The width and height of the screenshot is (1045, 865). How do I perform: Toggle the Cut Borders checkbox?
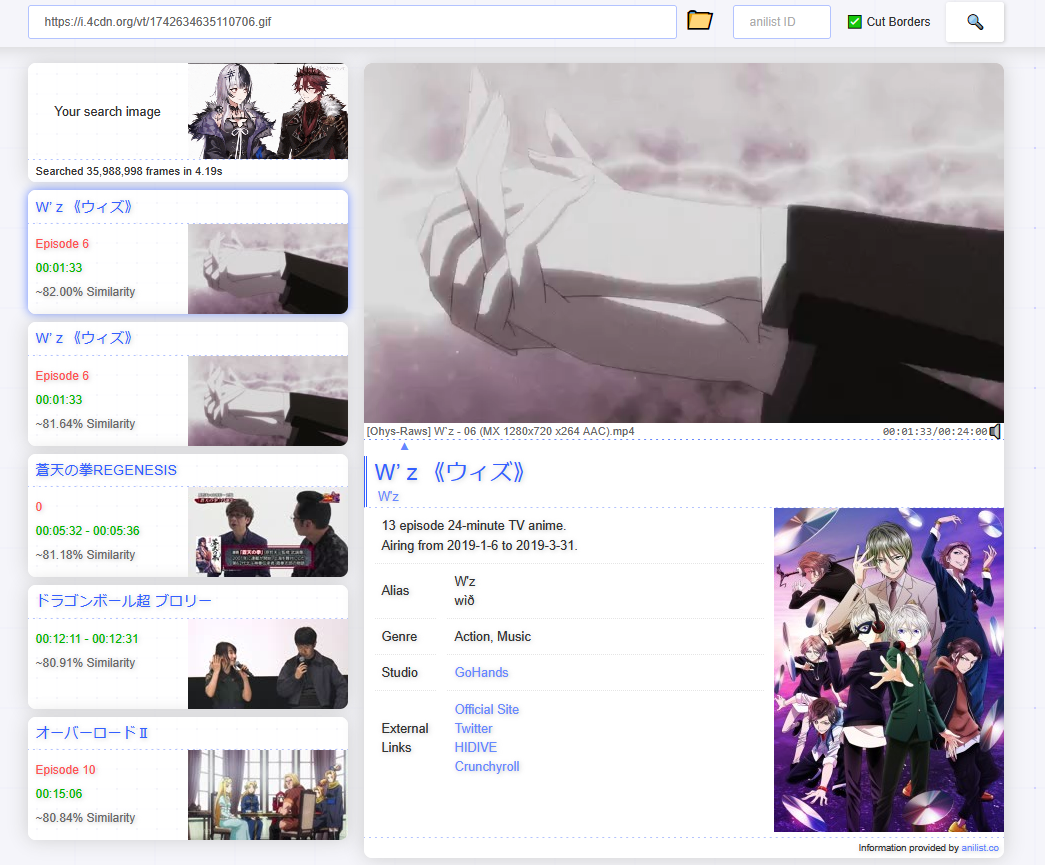(x=854, y=22)
